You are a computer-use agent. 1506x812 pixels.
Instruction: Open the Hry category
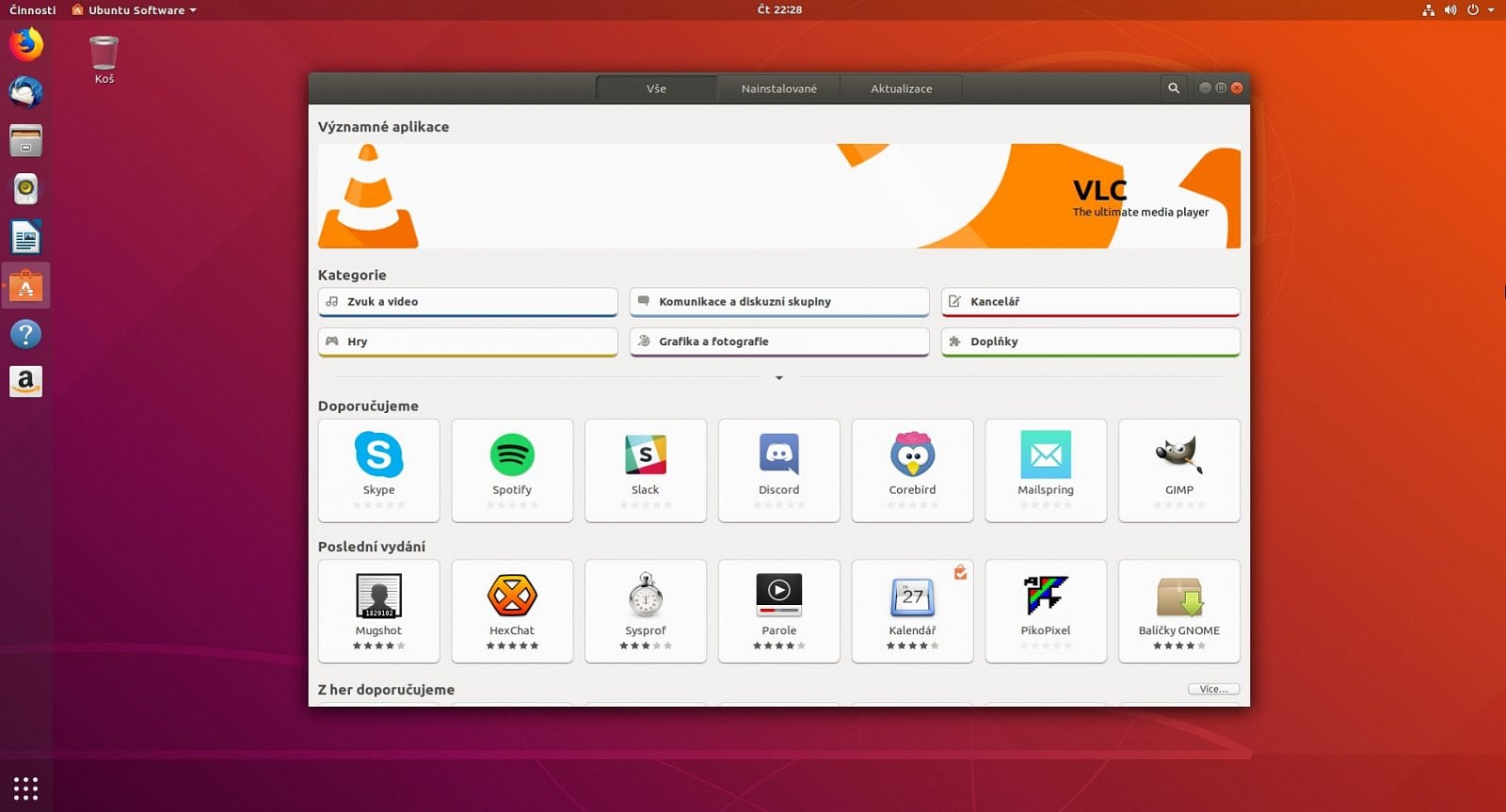click(x=468, y=342)
